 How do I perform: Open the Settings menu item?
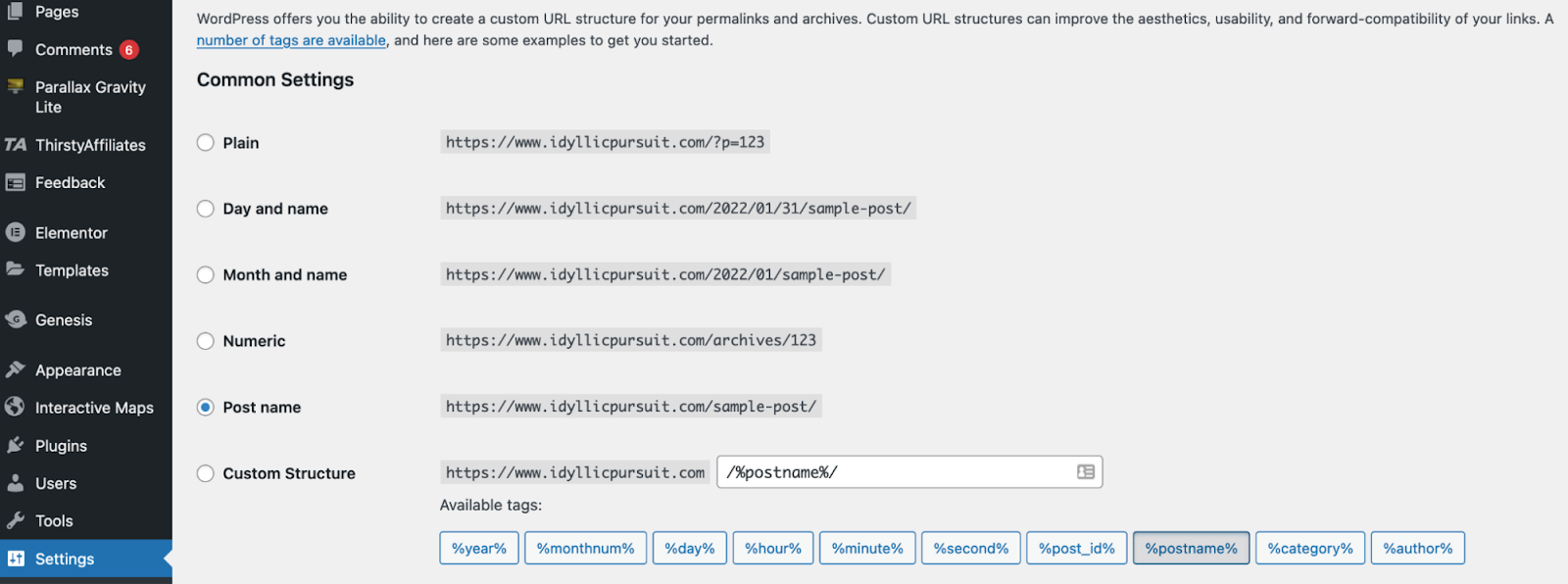(65, 559)
